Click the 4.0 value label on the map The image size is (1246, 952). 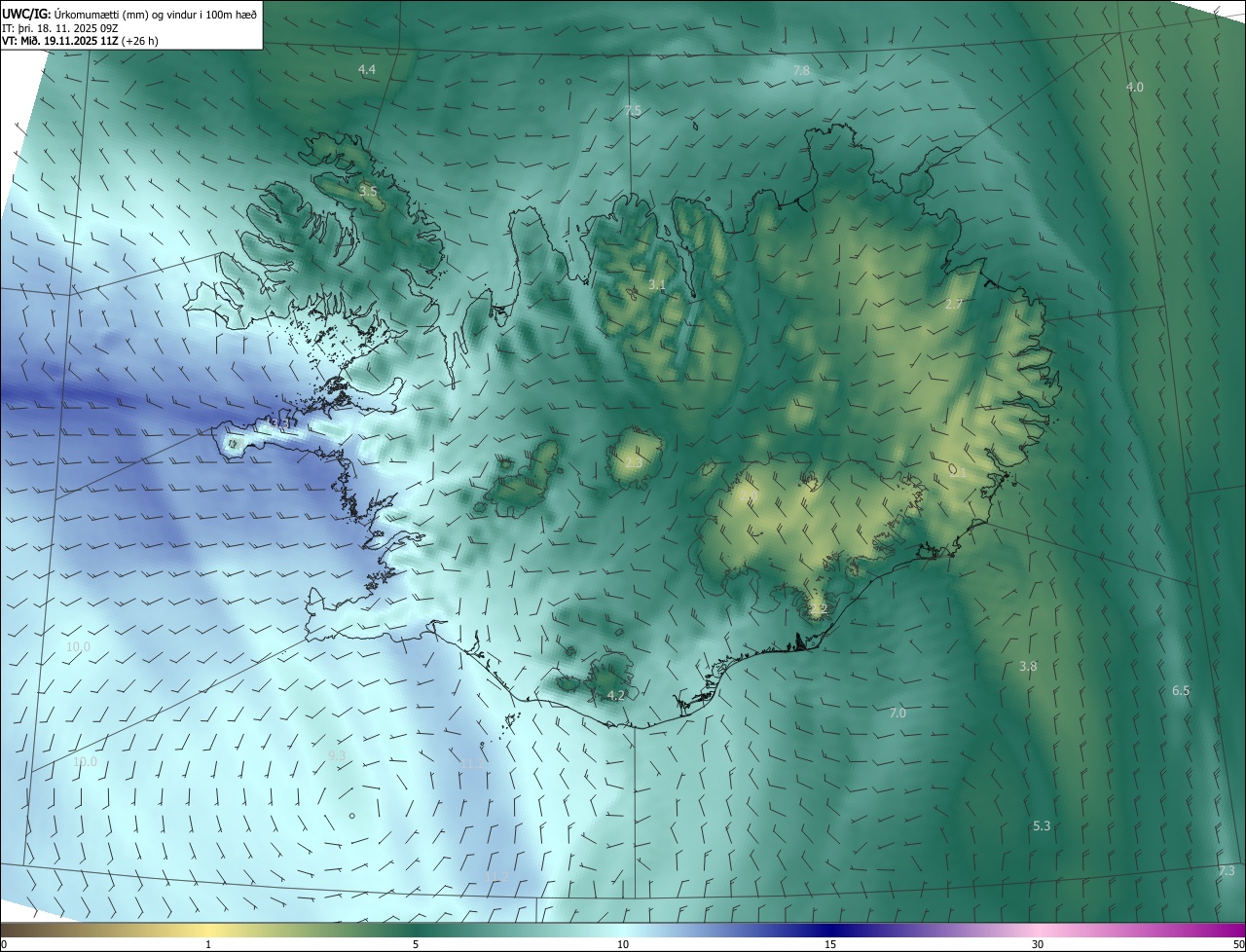1135,87
